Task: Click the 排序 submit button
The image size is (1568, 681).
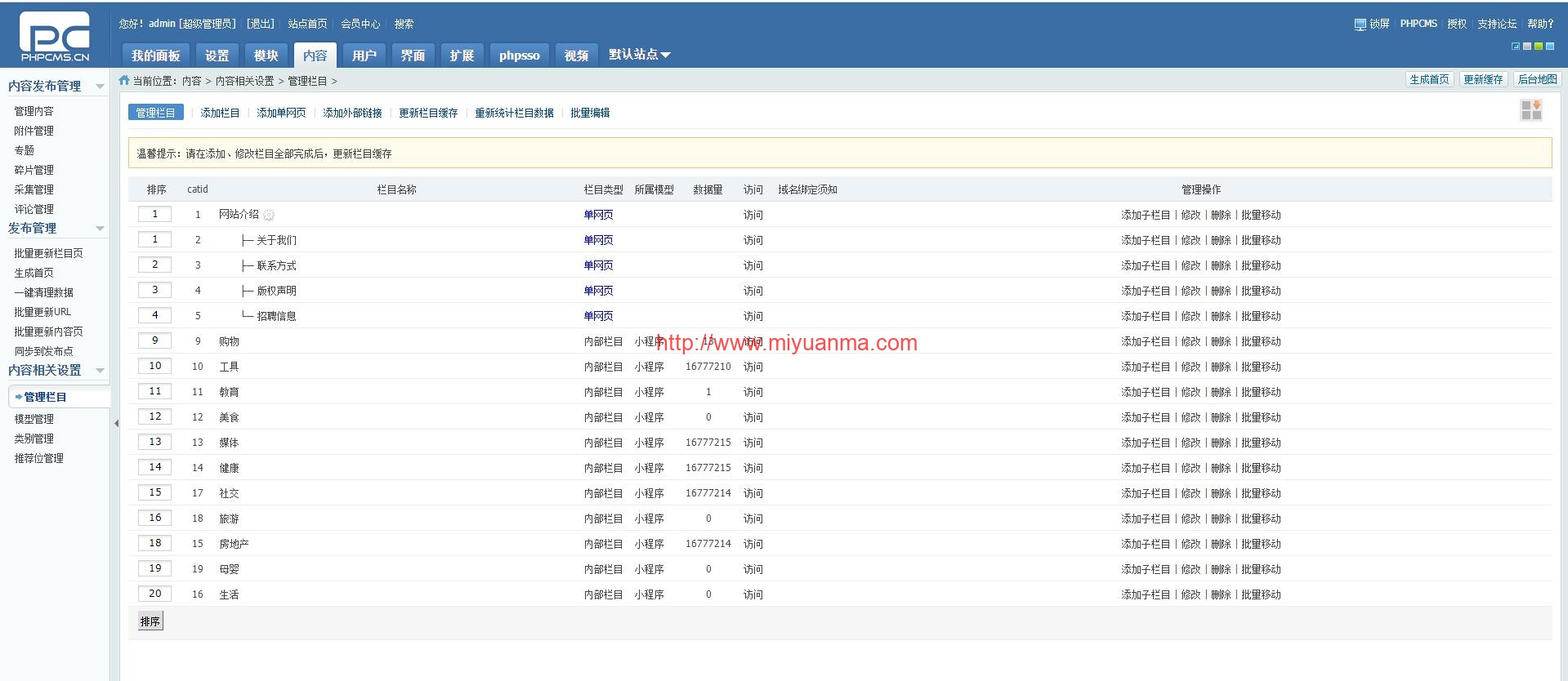Action: (150, 621)
